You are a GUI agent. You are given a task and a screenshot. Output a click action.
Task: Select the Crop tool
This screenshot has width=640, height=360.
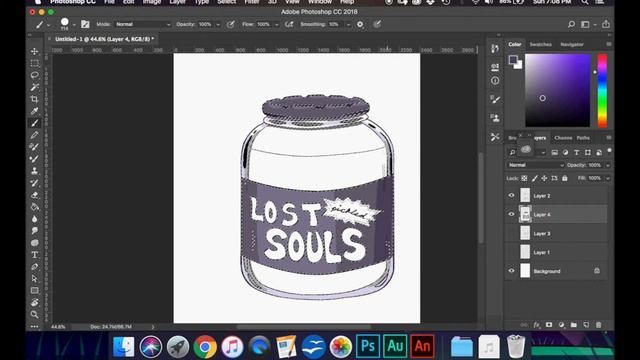[x=35, y=99]
